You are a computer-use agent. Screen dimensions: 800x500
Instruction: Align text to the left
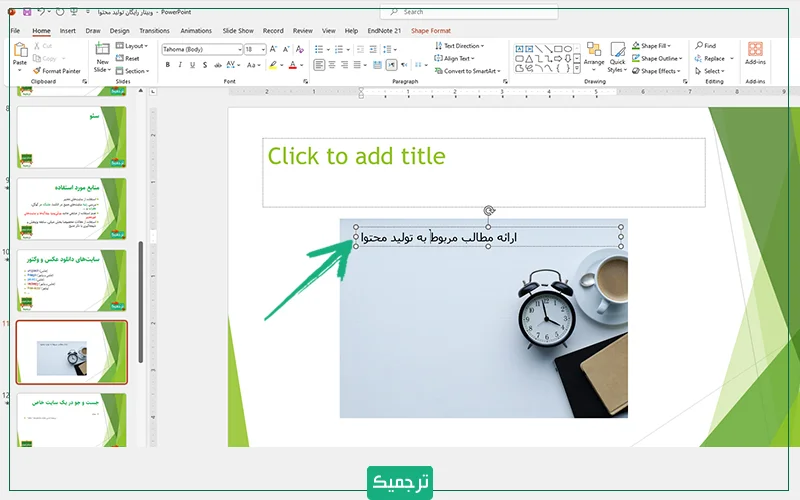[x=319, y=65]
